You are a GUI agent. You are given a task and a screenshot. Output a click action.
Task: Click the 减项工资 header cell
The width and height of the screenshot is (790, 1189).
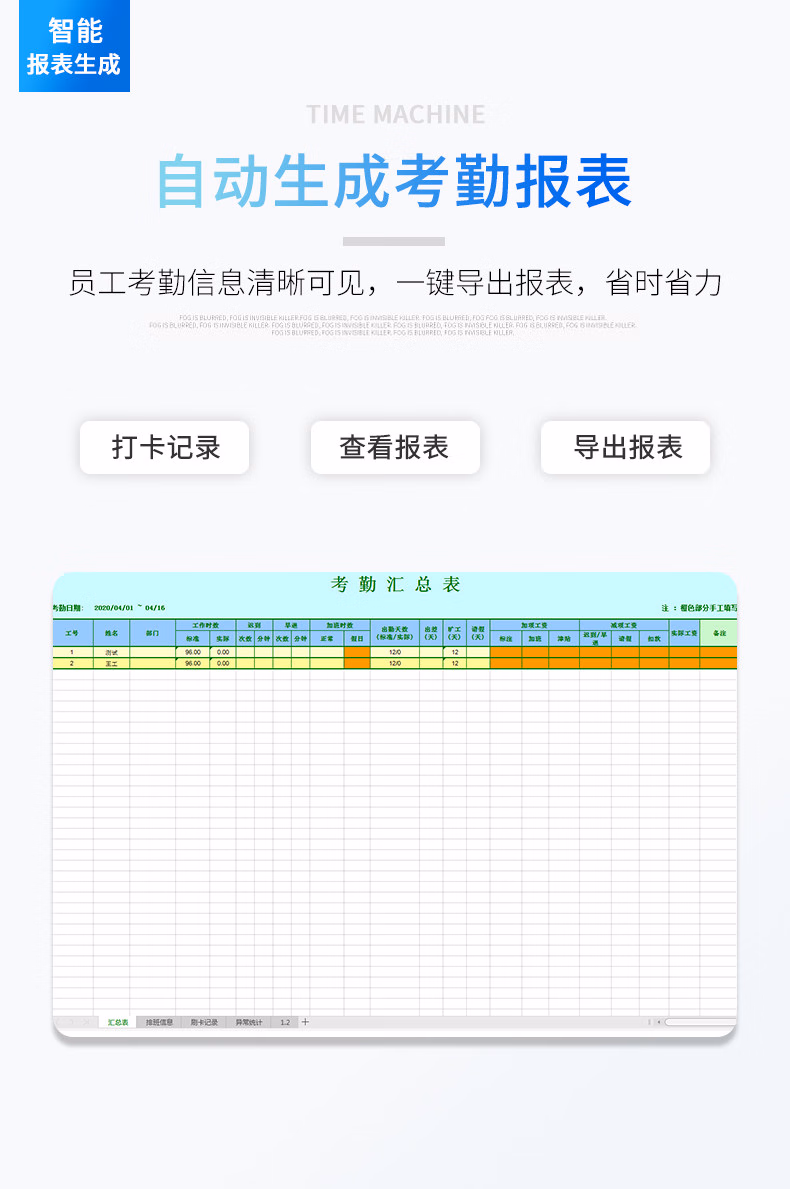624,626
